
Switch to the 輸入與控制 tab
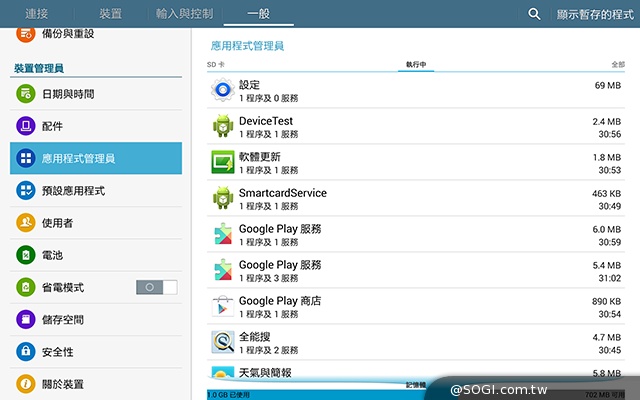184,14
